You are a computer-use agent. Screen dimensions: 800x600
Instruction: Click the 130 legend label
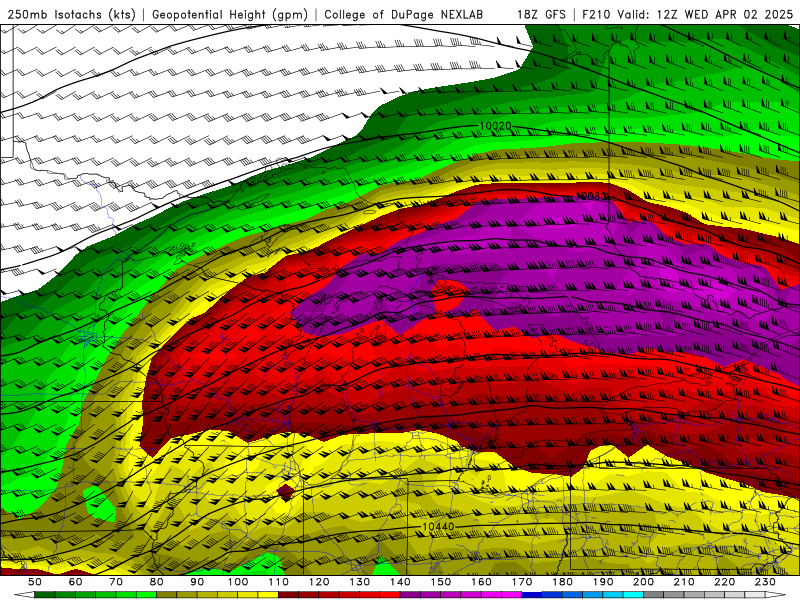coord(360,582)
